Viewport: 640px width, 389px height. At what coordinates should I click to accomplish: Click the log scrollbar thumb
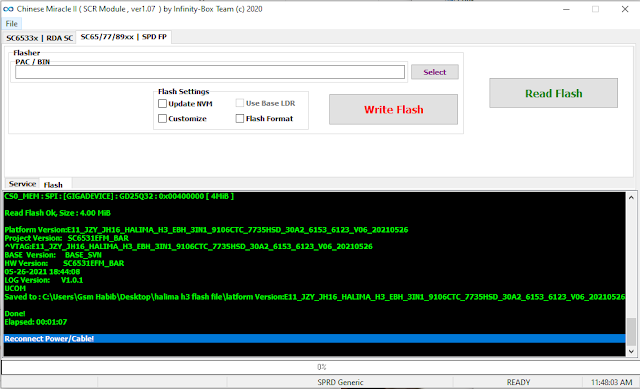631,331
